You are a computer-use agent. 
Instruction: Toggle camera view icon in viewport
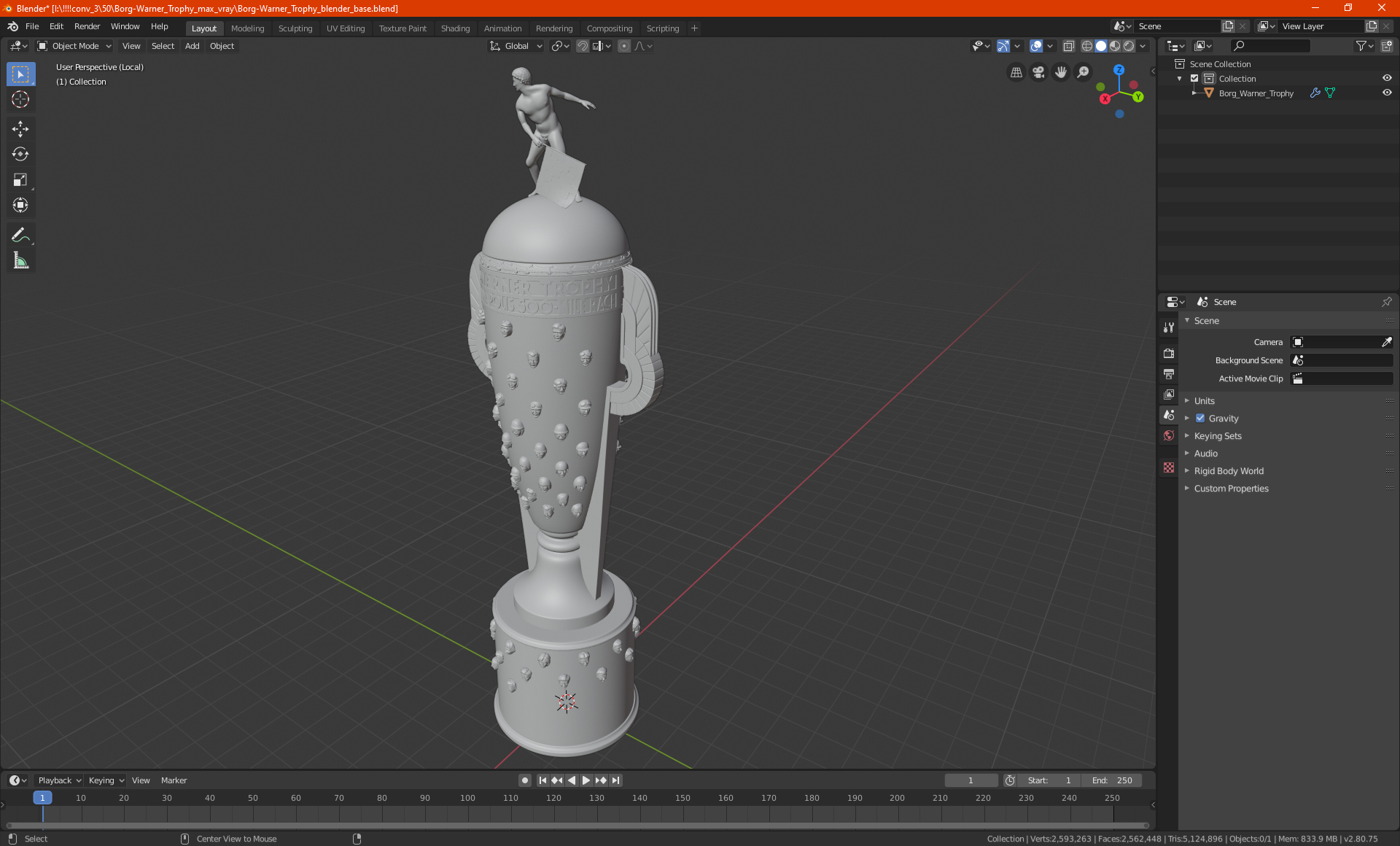(x=1038, y=72)
